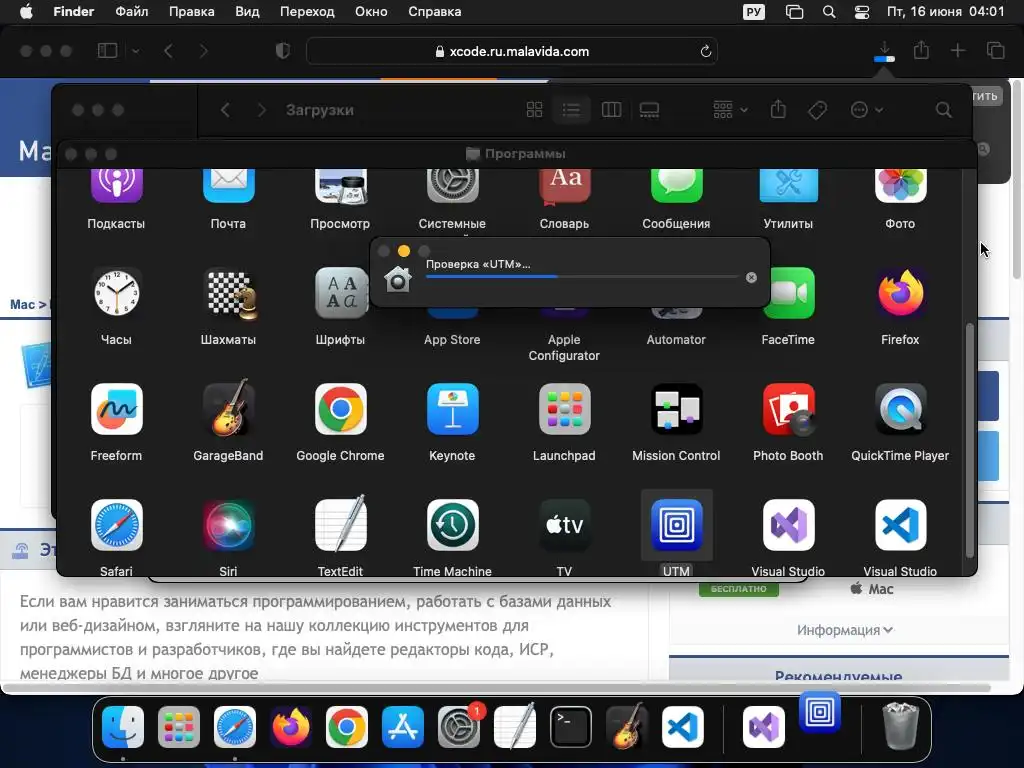Open Mission Control app icon

pos(676,409)
